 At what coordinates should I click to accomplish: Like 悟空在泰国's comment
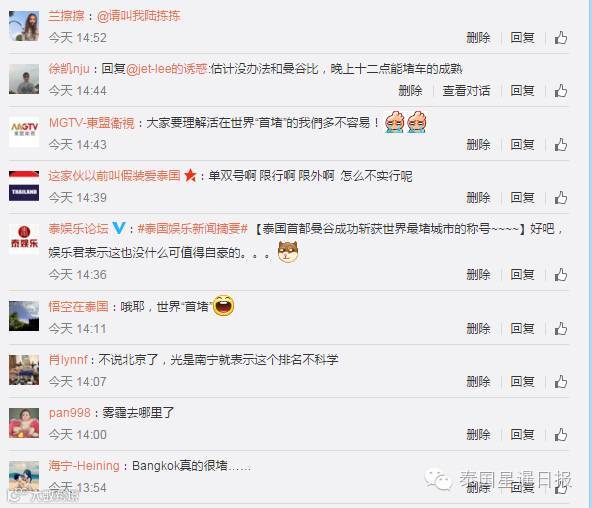point(561,329)
